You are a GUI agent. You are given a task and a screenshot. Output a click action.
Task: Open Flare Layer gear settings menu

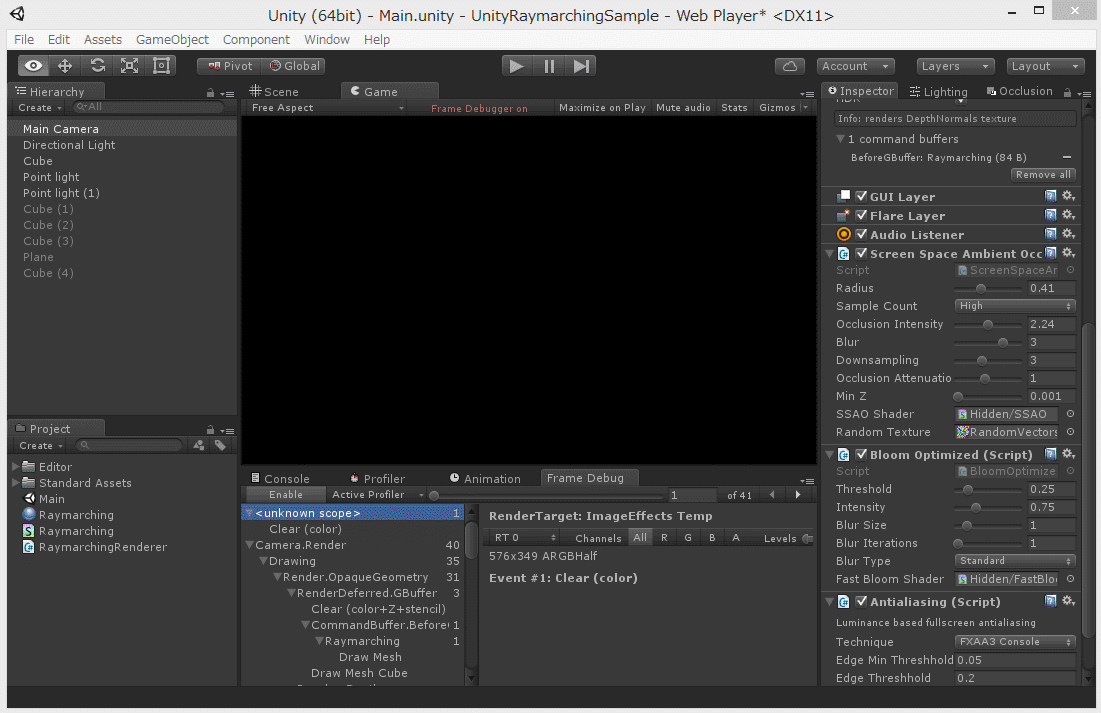pyautogui.click(x=1069, y=216)
